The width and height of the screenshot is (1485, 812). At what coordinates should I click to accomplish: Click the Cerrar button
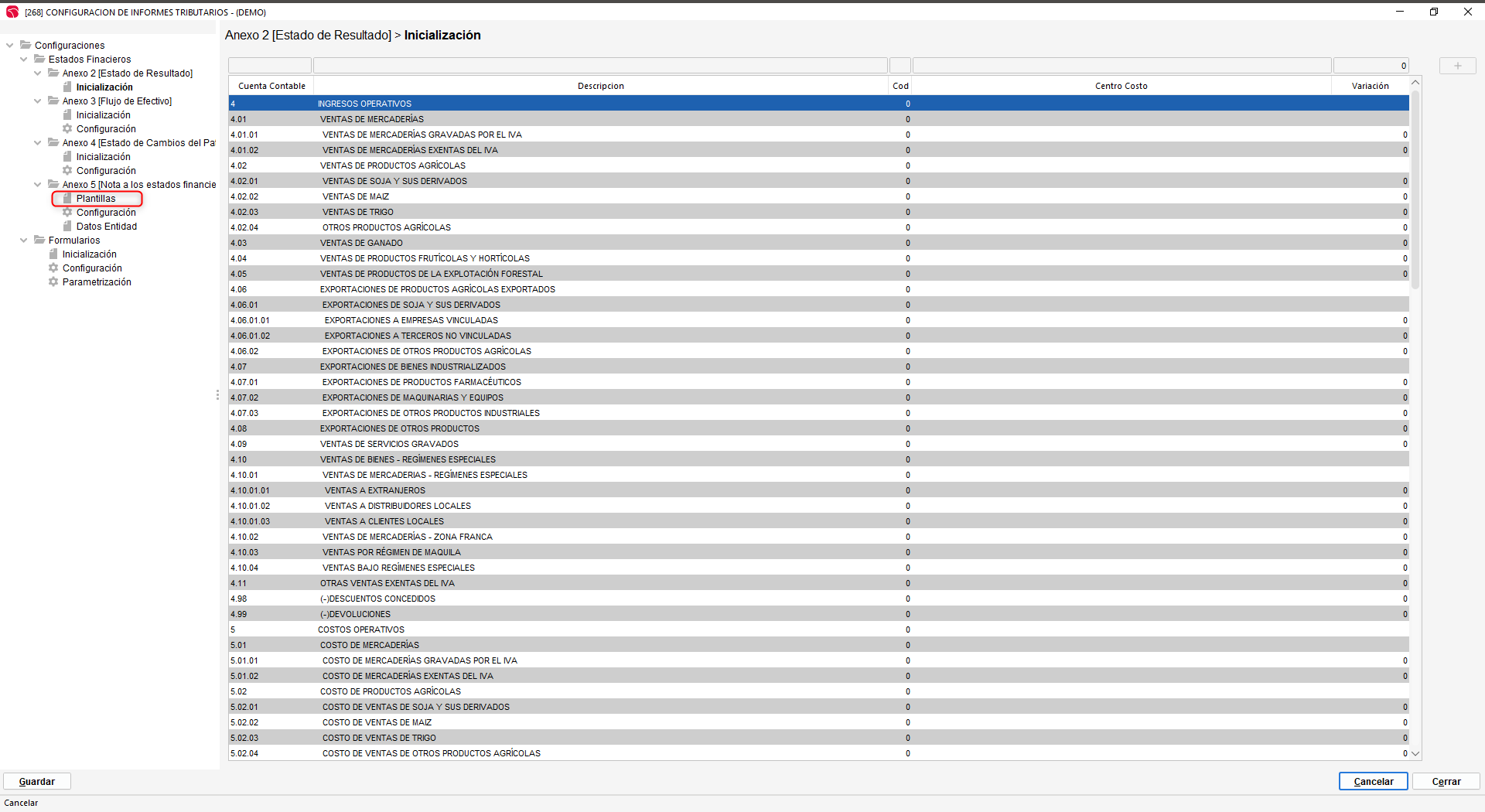[x=1446, y=781]
